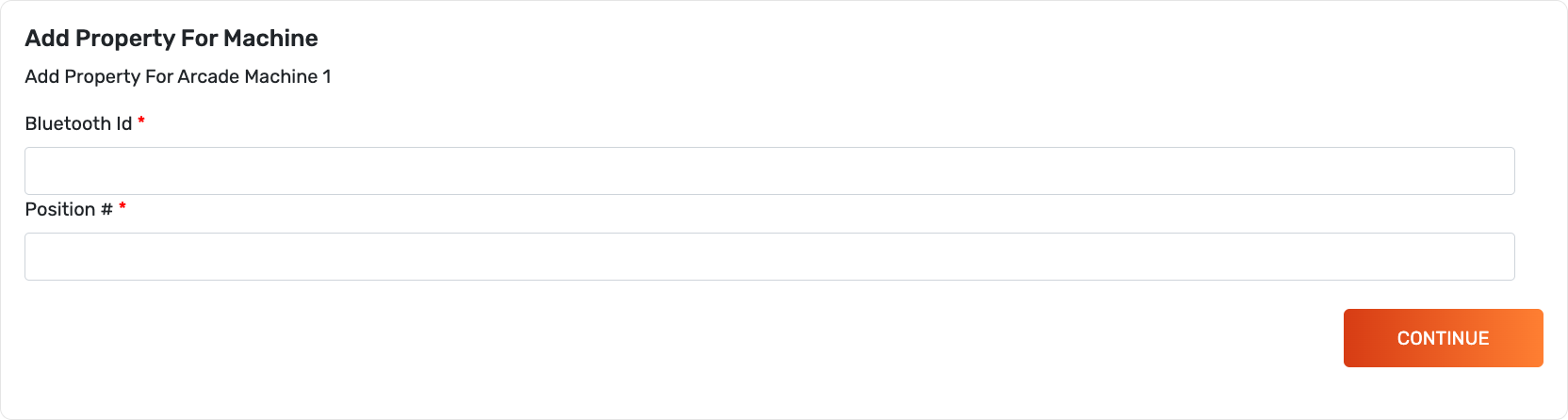Place cursor in the first required field
This screenshot has height=420, width=1568.
pyautogui.click(x=769, y=170)
